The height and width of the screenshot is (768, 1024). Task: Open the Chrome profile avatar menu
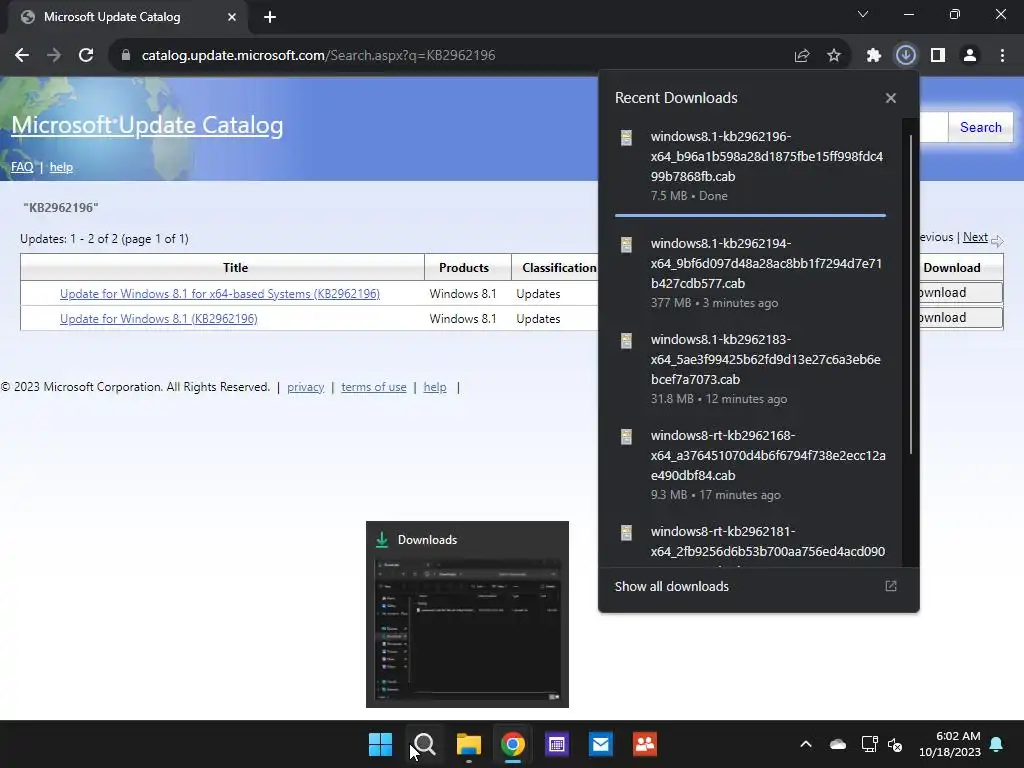pos(970,56)
